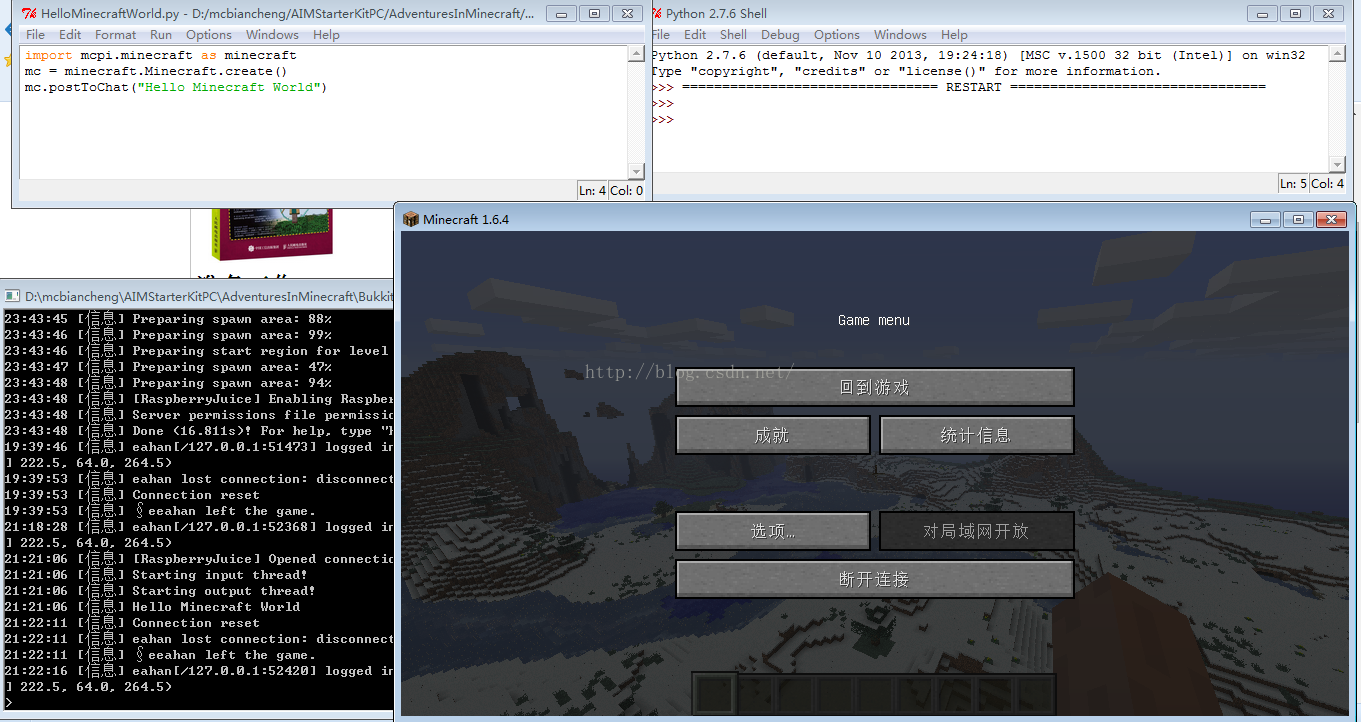Click 成就 achievements button
The width and height of the screenshot is (1361, 722).
(773, 435)
